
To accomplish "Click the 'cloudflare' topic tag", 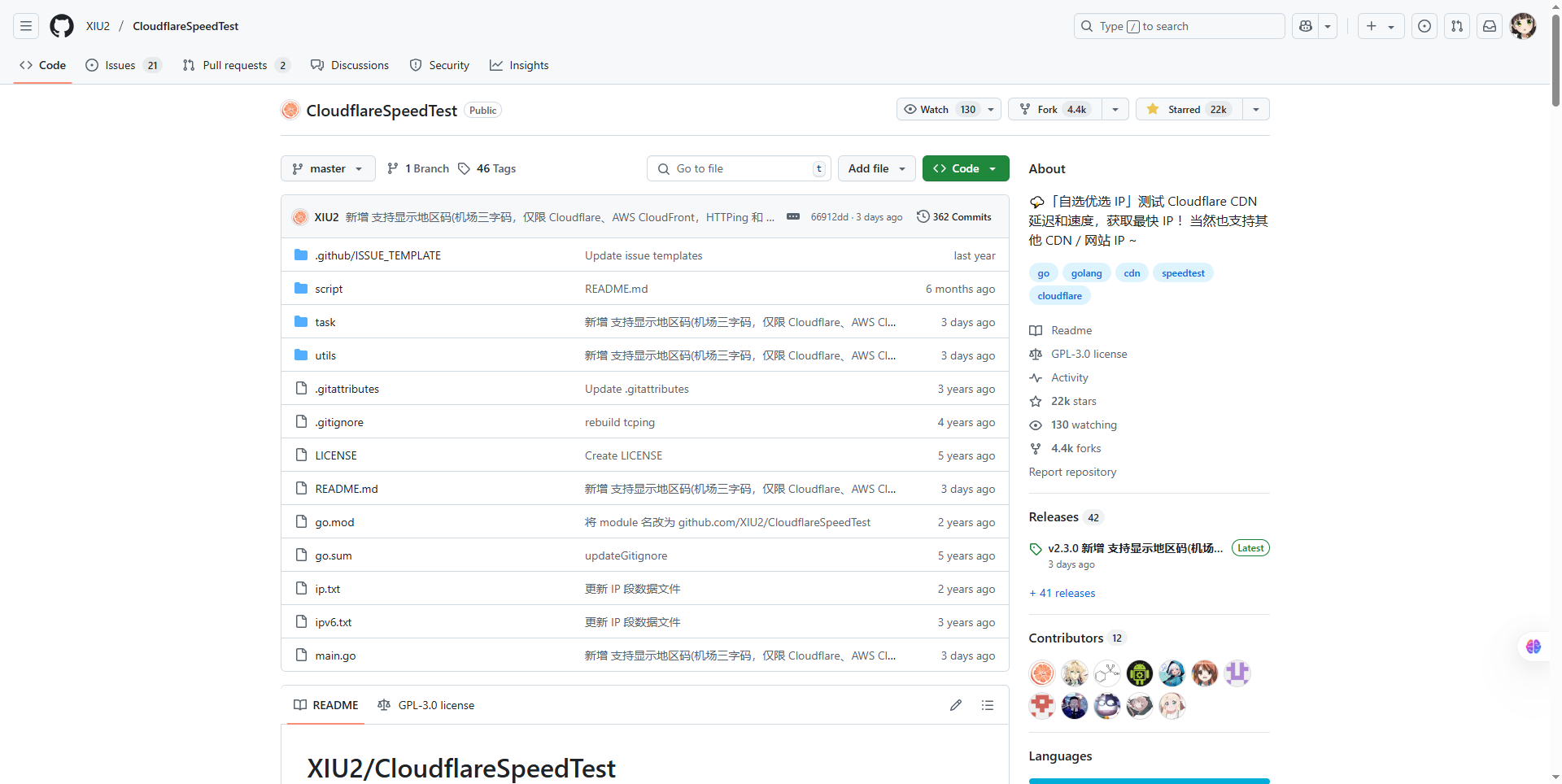I will coord(1059,296).
